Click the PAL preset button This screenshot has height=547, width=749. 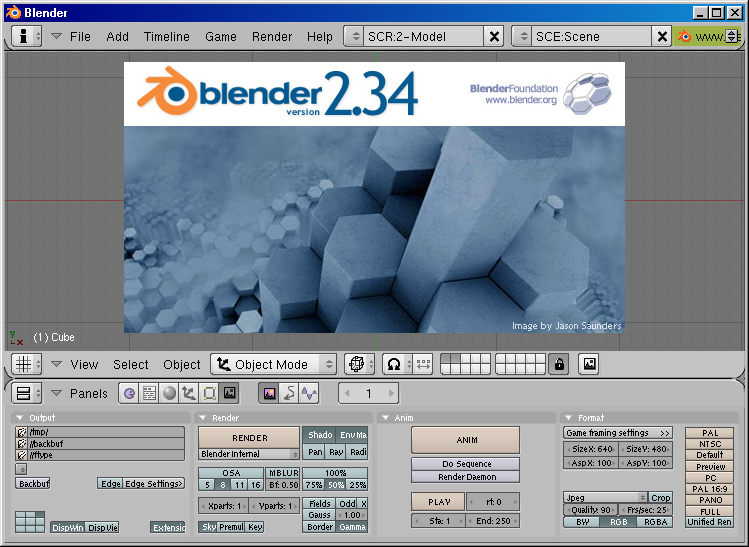point(710,433)
